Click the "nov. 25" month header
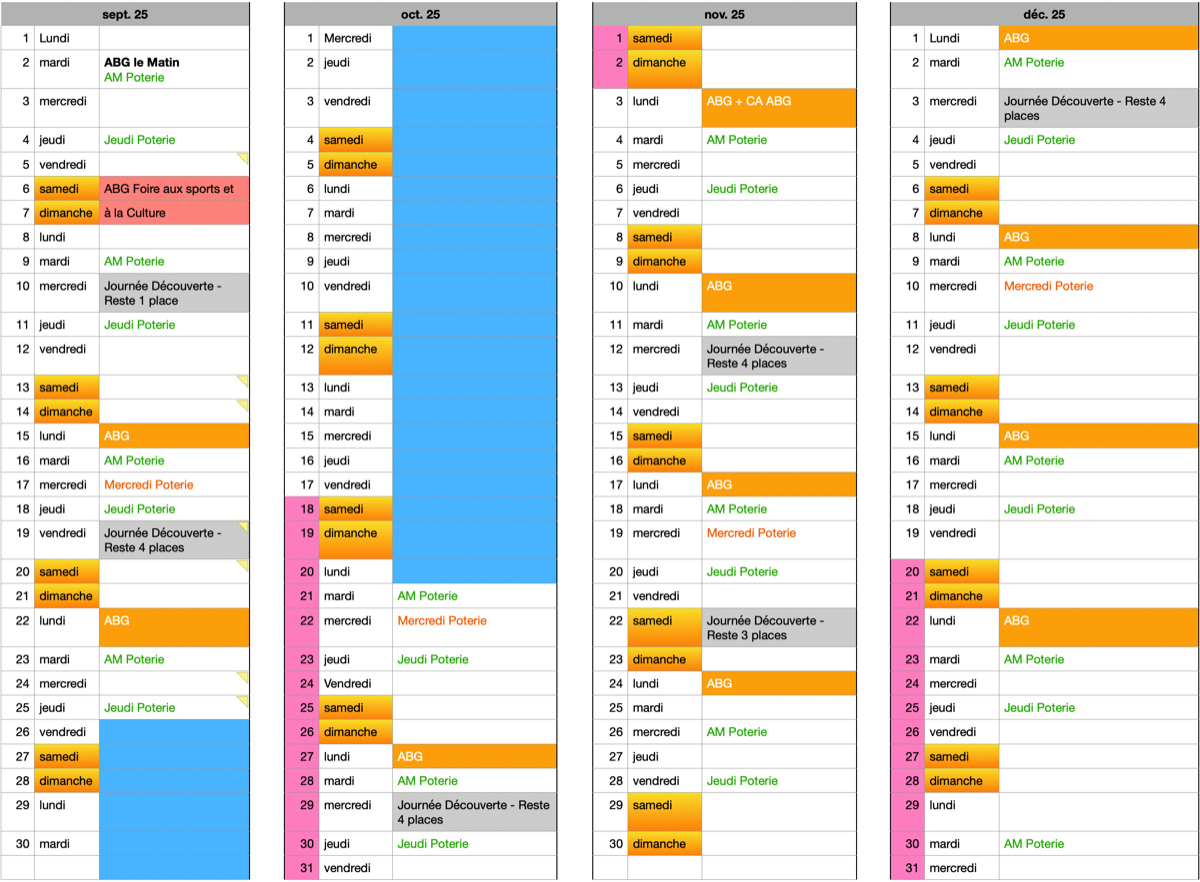The width and height of the screenshot is (1200, 882). point(724,14)
